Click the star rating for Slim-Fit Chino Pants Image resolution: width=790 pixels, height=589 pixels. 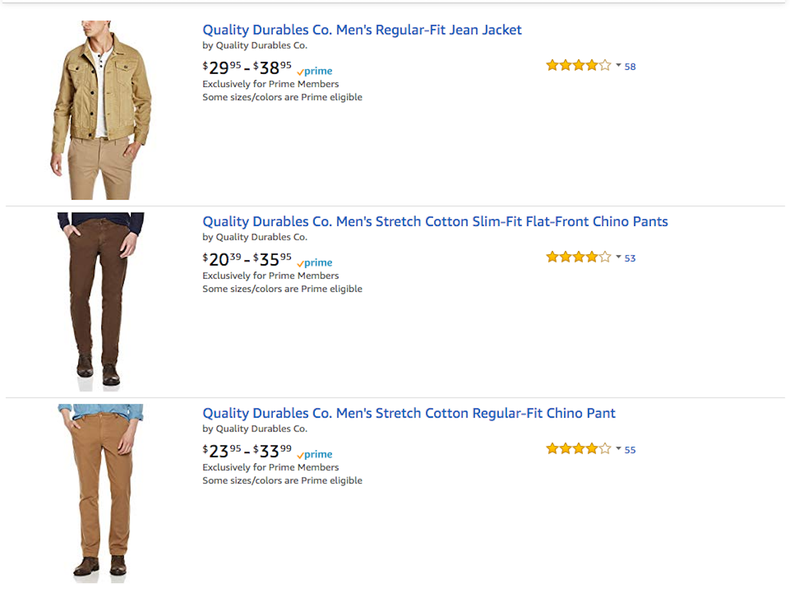pos(578,257)
